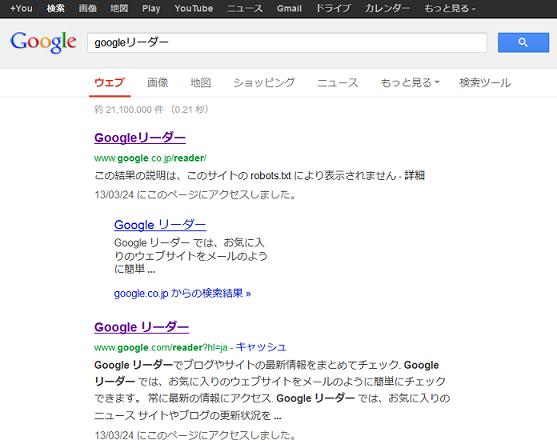Viewport: 557px width, 448px height.
Task: Open 地図 in the top black bar
Action: click(x=119, y=8)
